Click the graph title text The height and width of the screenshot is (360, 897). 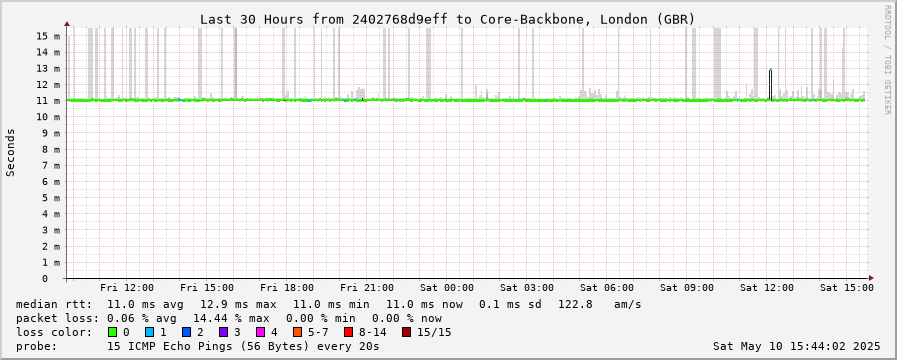447,19
